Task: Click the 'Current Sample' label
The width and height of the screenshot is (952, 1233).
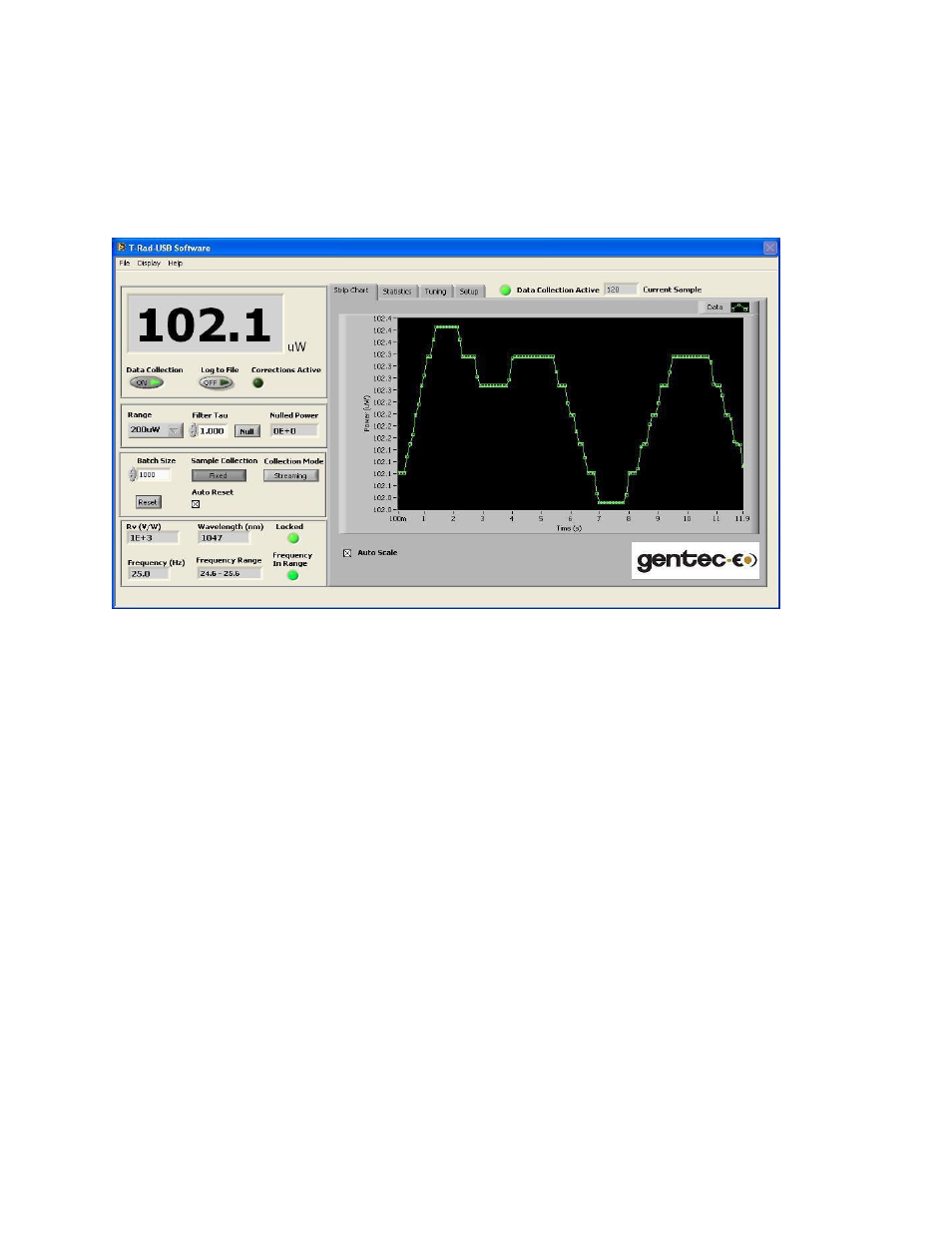Action: pos(672,291)
